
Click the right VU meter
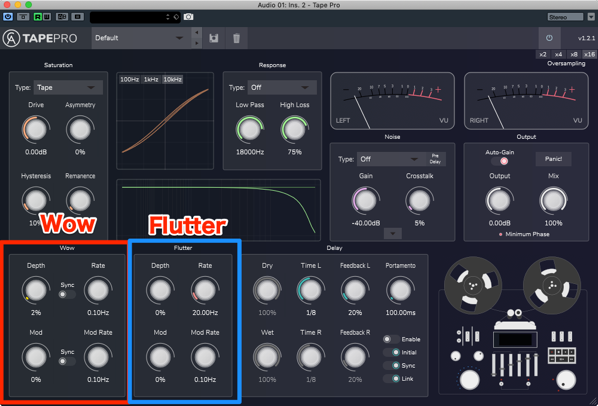526,101
